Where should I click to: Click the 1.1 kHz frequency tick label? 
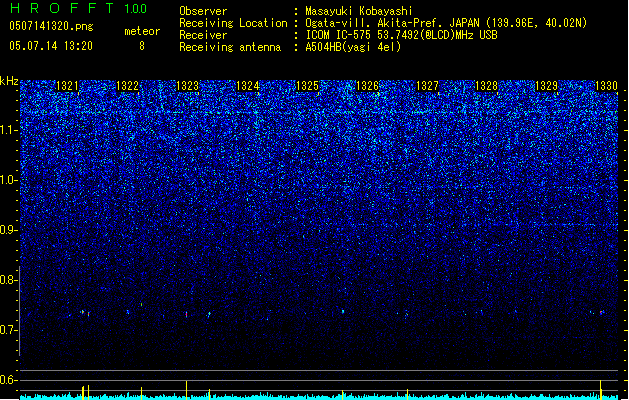point(9,131)
